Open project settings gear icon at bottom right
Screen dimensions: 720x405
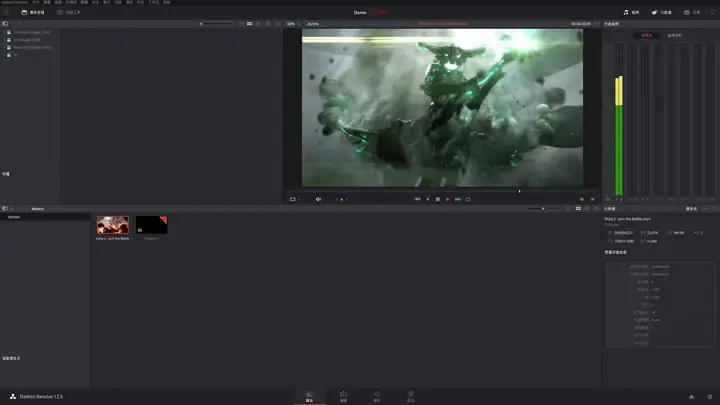pyautogui.click(x=710, y=397)
